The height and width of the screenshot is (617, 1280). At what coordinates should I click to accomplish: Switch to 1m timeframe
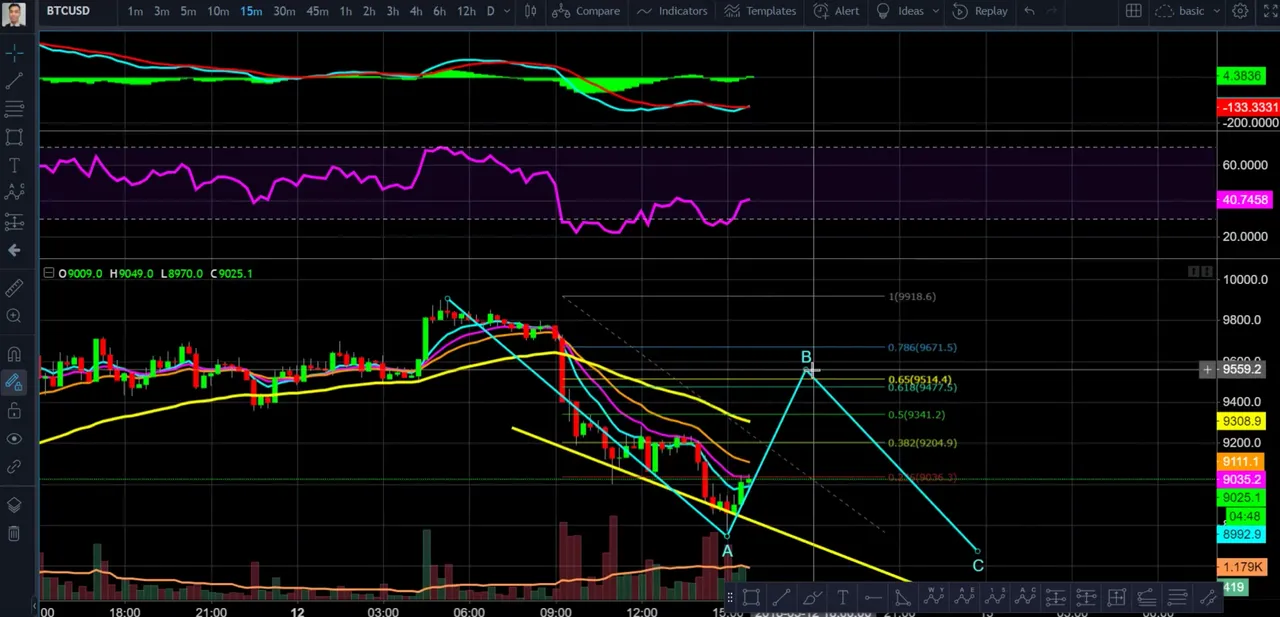(135, 11)
